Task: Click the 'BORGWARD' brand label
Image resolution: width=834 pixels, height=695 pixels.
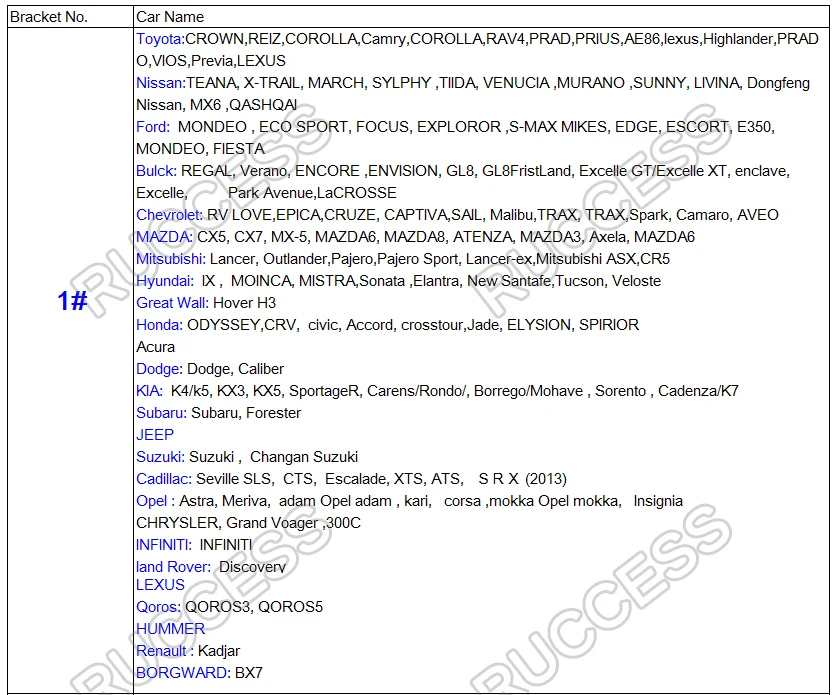Action: (181, 673)
